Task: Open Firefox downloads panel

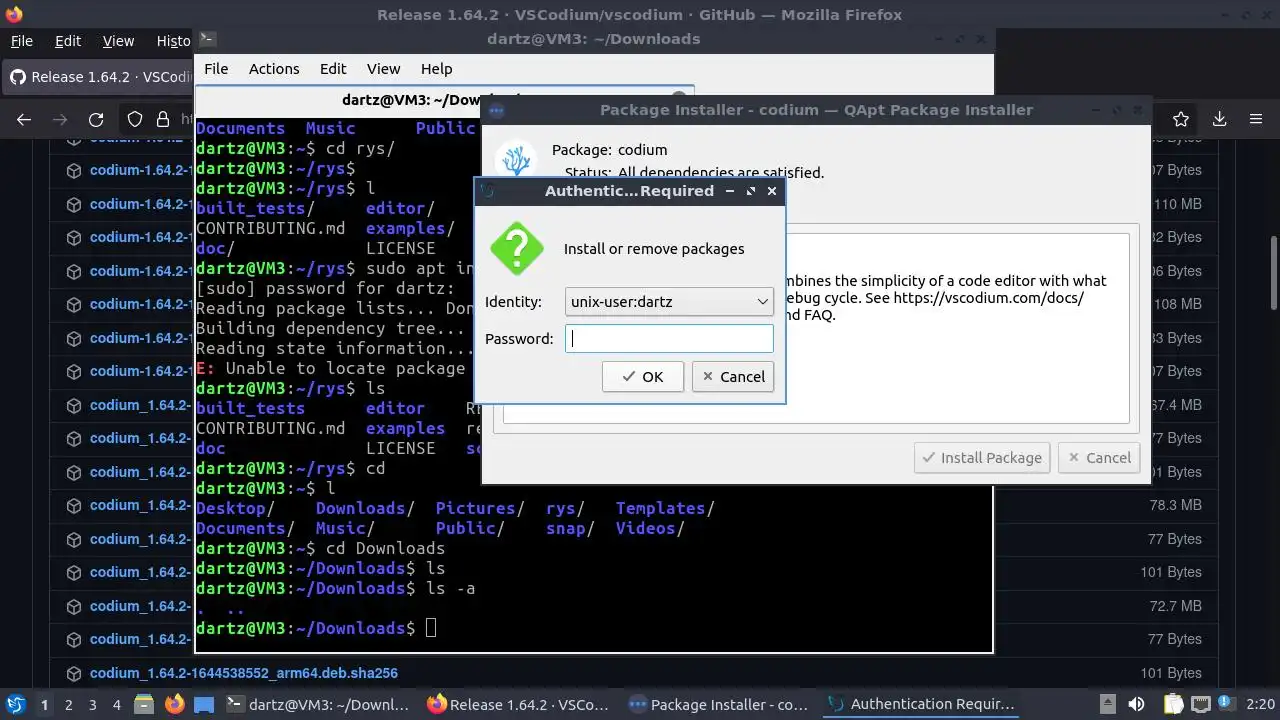Action: 1219,119
